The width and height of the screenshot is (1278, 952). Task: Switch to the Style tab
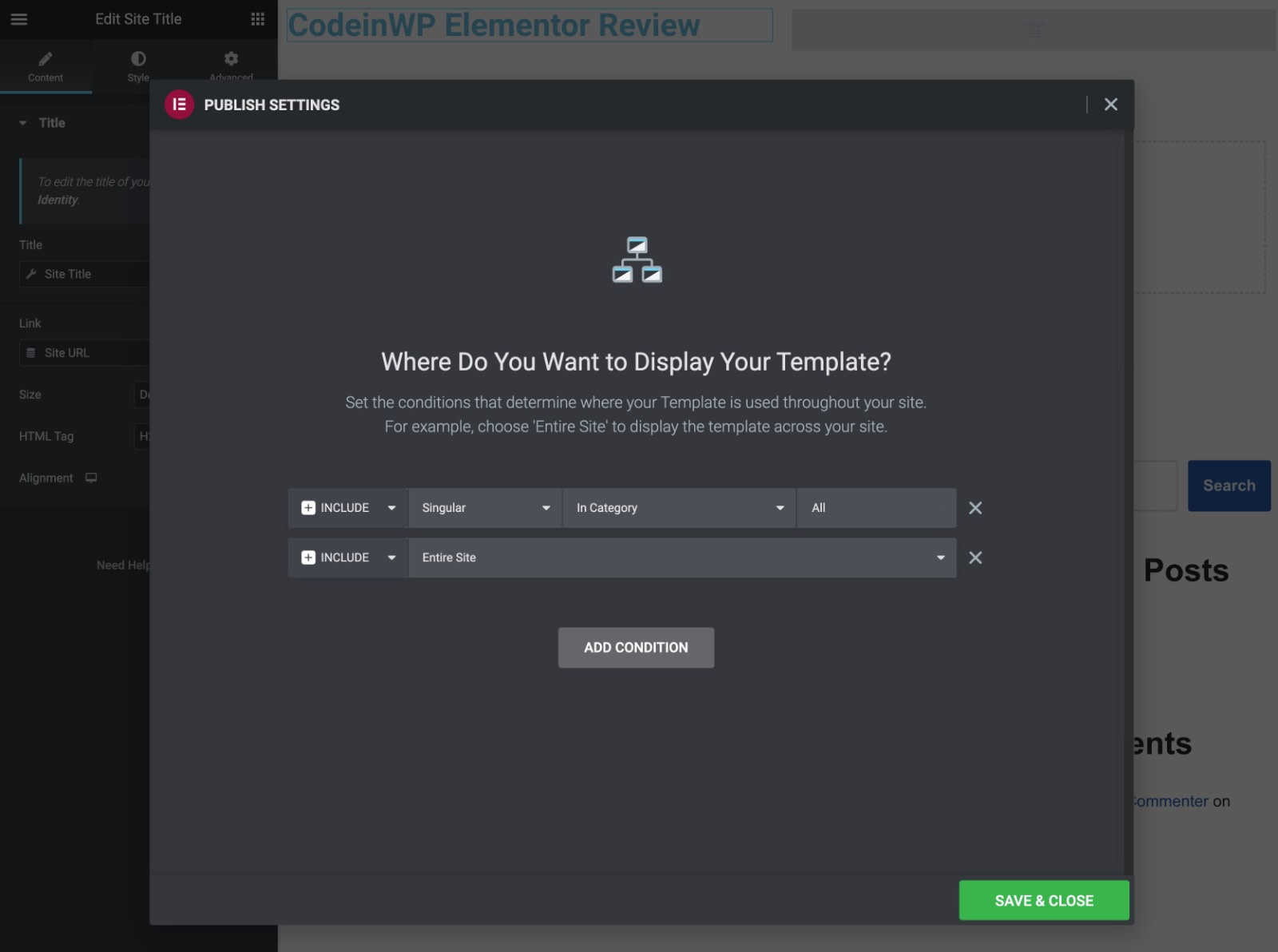pos(137,66)
